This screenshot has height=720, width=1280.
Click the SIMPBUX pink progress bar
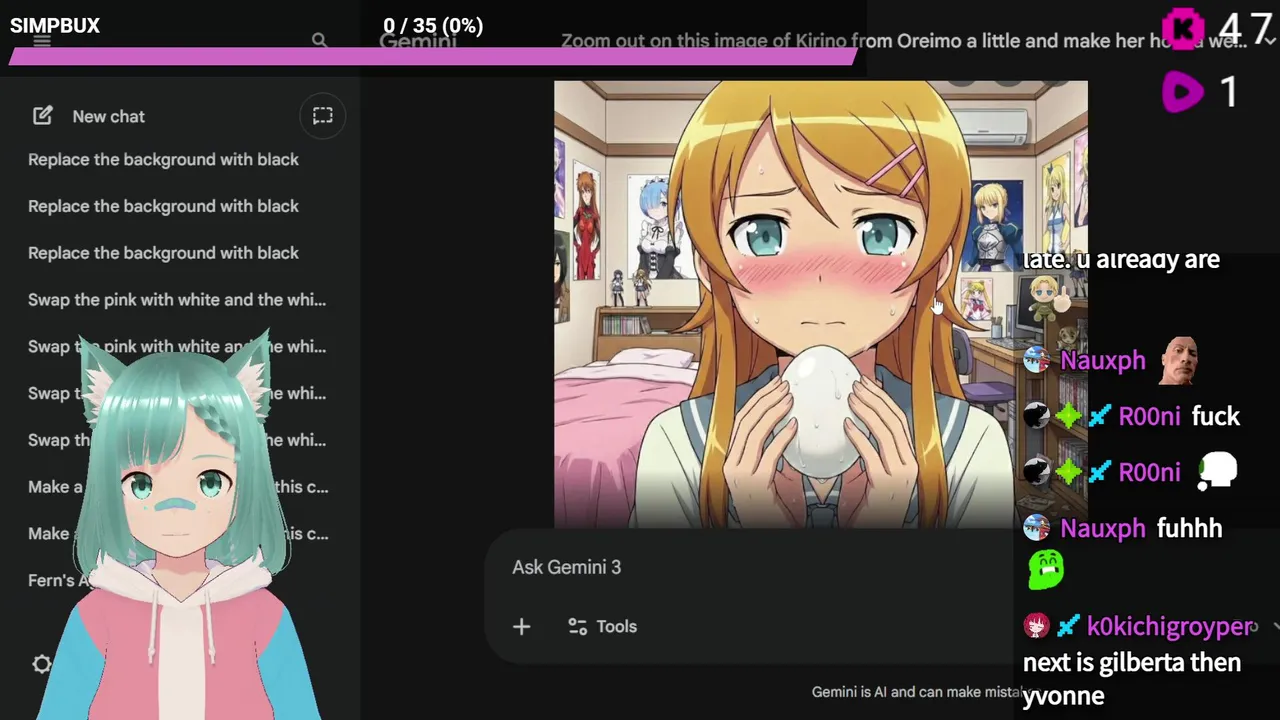pos(432,57)
